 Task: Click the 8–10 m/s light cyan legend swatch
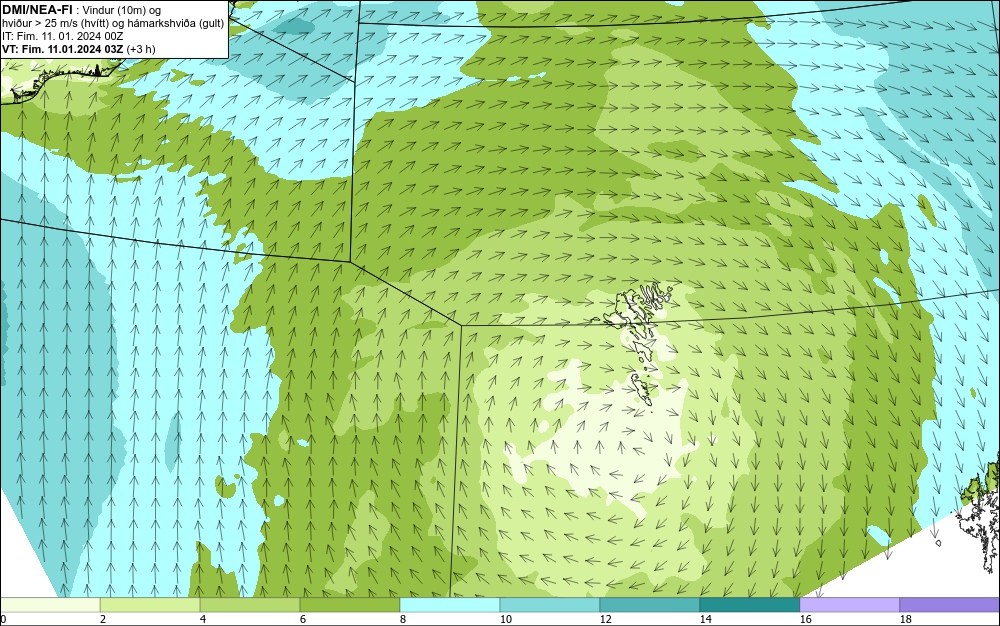450,604
